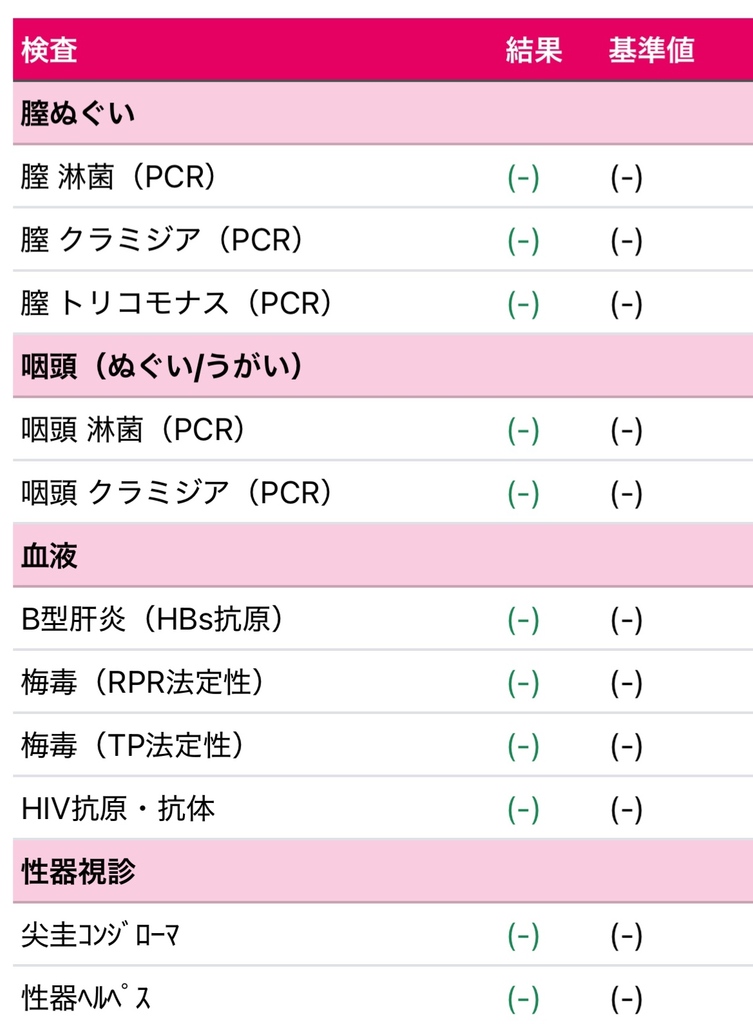Select the B型肝炎（HBs抗原）row
This screenshot has height=1024, width=753.
tap(383, 619)
